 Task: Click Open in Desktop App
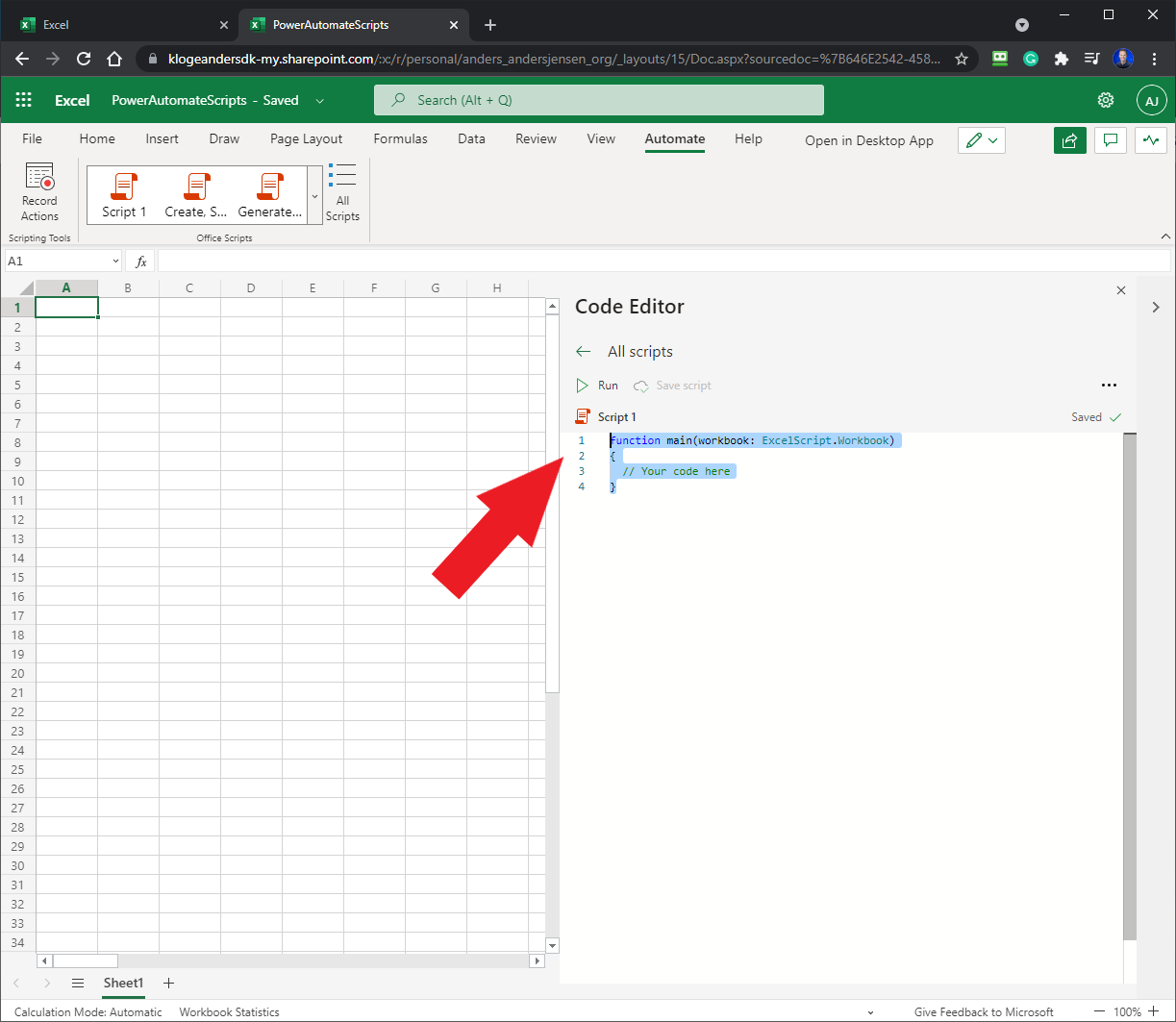click(x=868, y=140)
